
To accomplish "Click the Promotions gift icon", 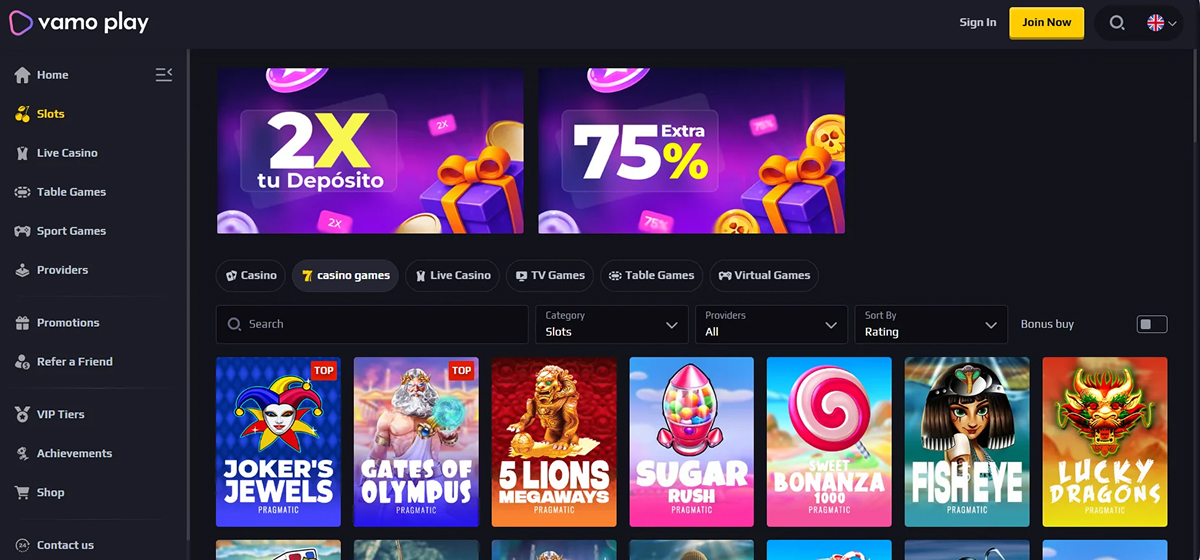I will click(x=22, y=323).
